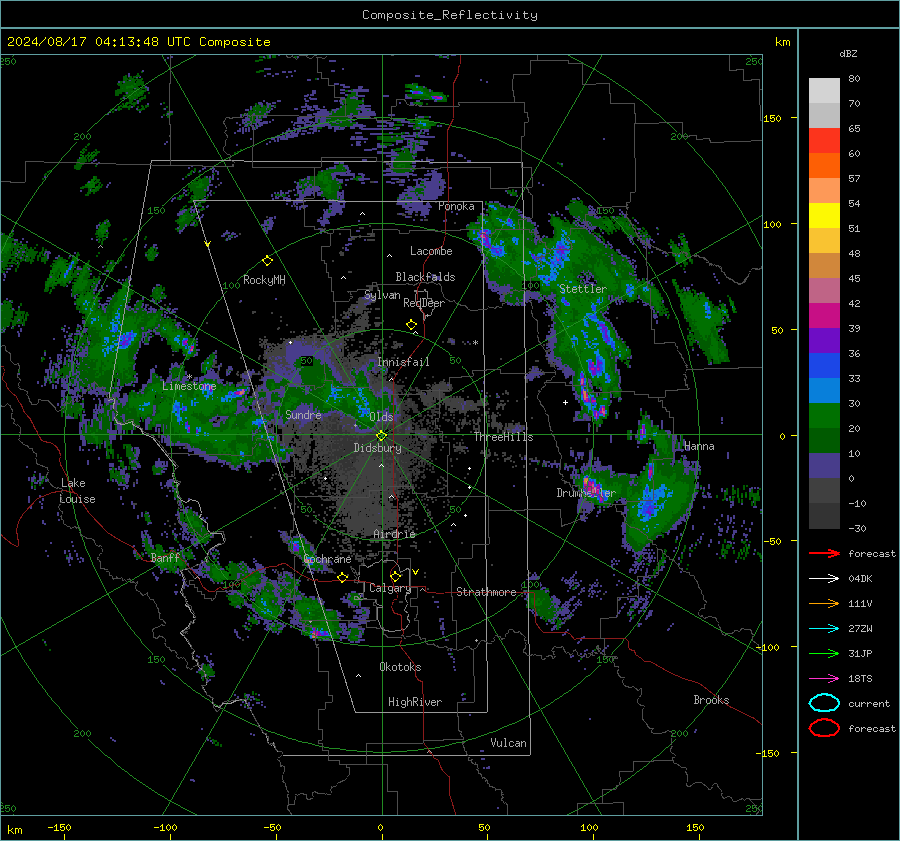Click the RockyMH label
This screenshot has height=841, width=900.
coord(264,280)
